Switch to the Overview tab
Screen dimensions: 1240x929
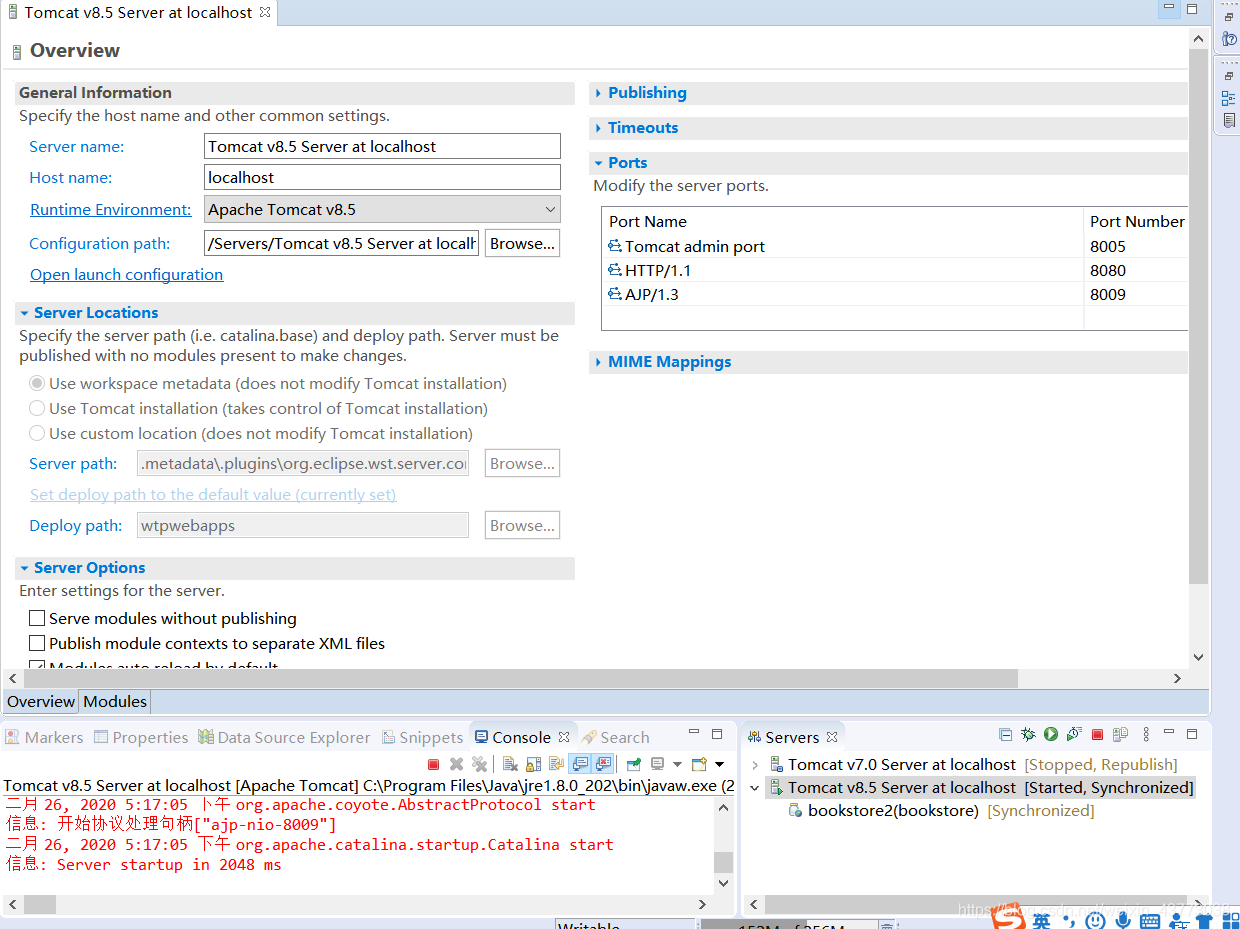[x=41, y=701]
